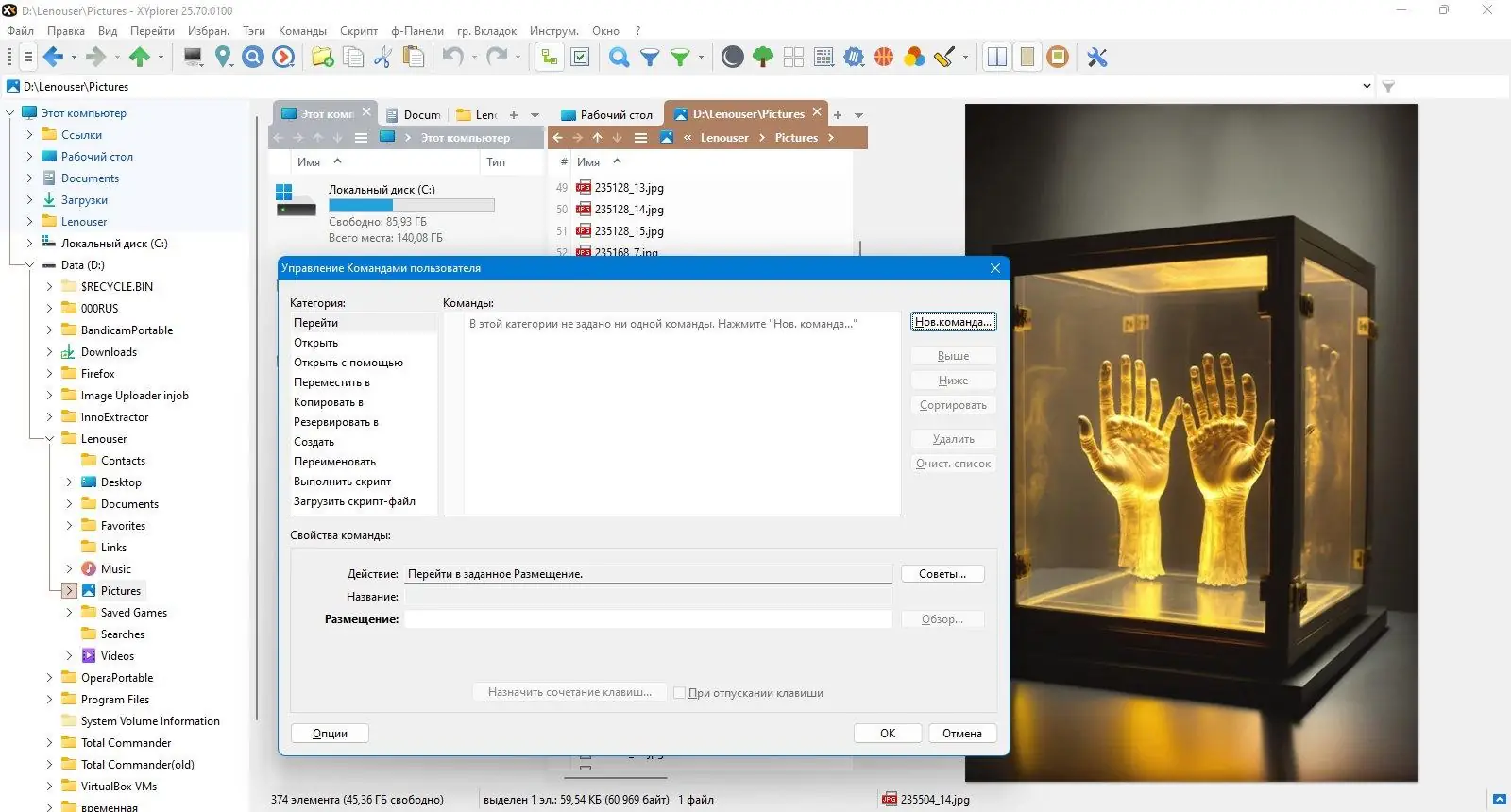Click the blue Visual Filter funnel icon
The width and height of the screenshot is (1511, 812).
[650, 58]
